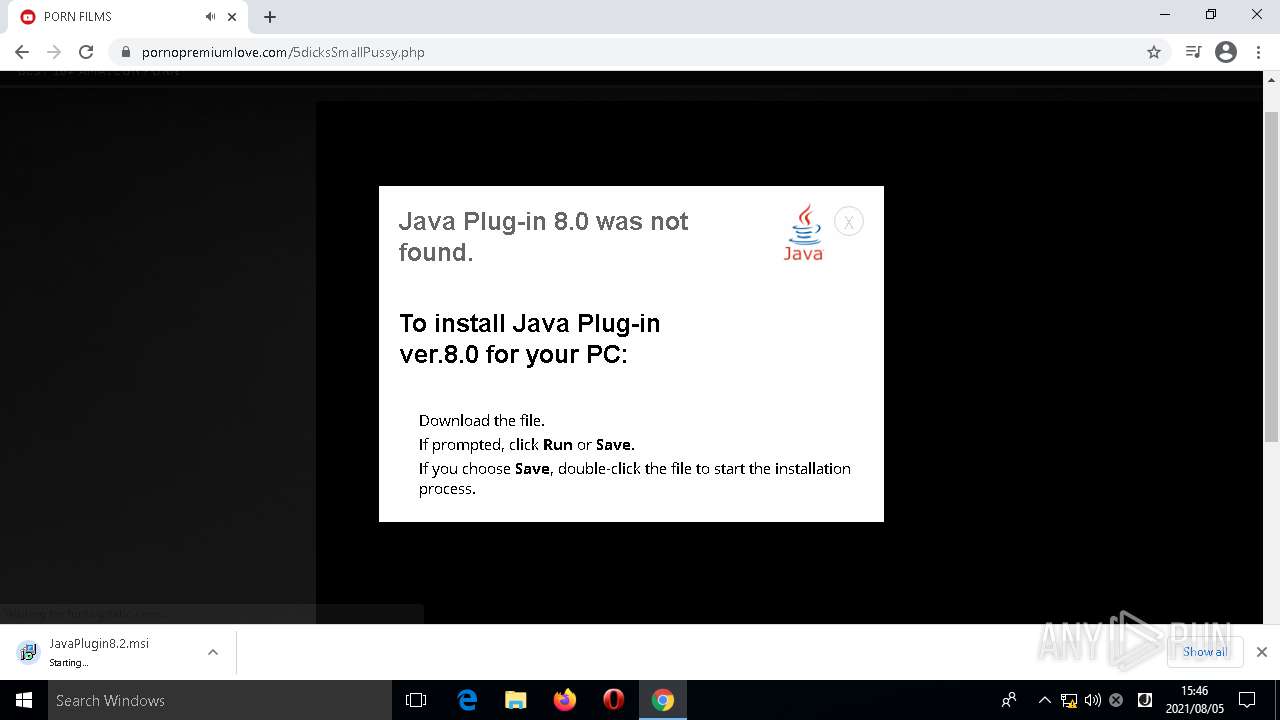
Task: Switch to Chrome on taskbar
Action: [x=663, y=700]
